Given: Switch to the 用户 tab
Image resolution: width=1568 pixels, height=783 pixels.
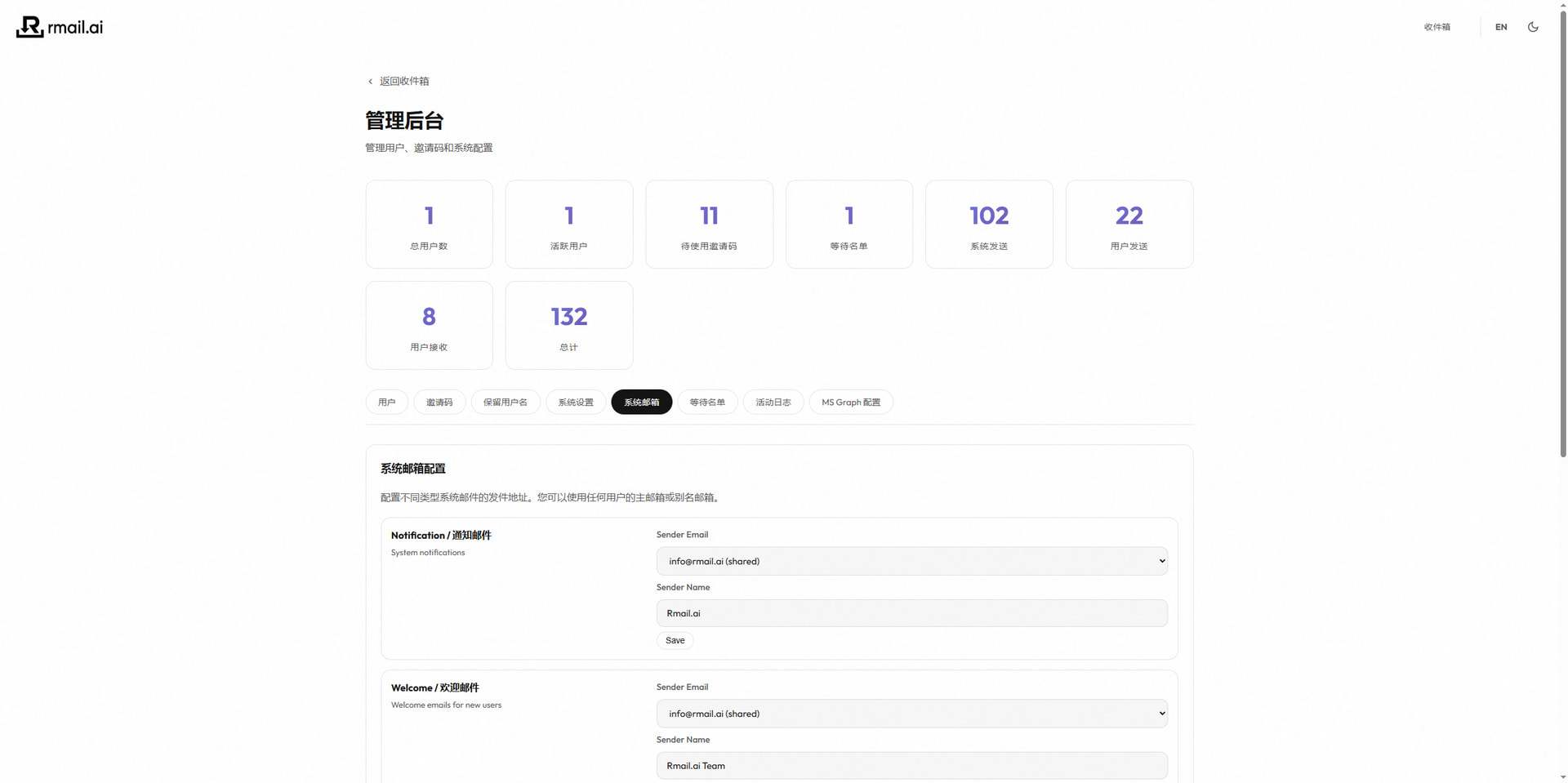Looking at the screenshot, I should click(x=387, y=402).
